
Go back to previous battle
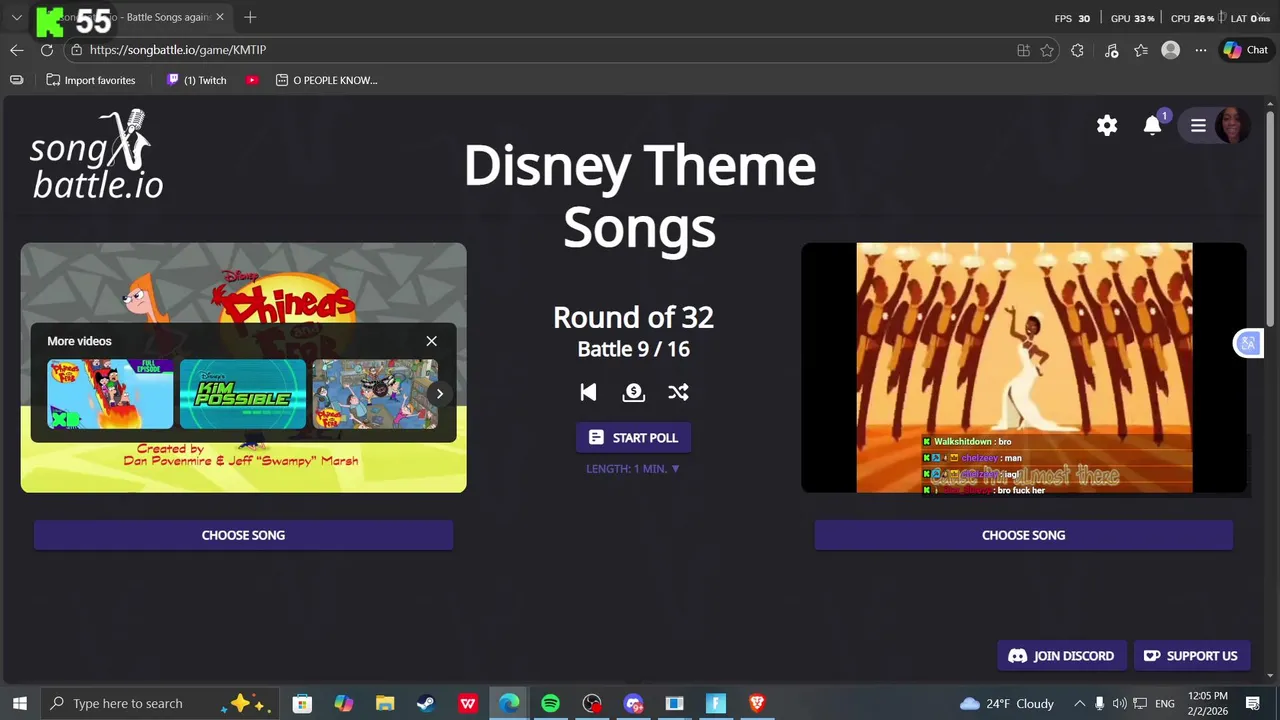[588, 392]
